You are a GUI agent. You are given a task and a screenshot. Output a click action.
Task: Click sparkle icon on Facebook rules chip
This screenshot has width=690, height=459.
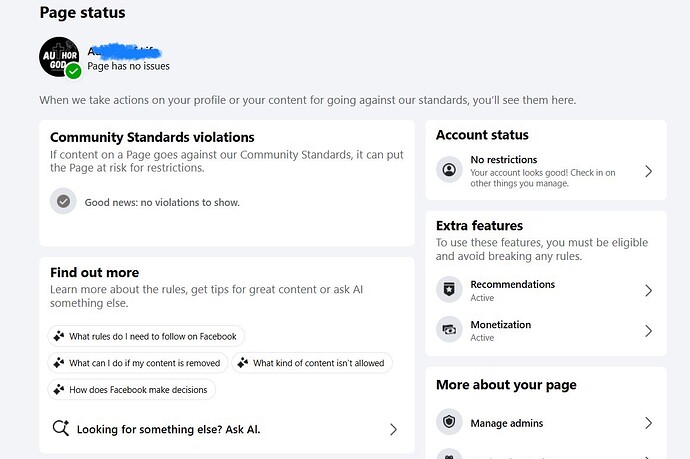click(59, 336)
